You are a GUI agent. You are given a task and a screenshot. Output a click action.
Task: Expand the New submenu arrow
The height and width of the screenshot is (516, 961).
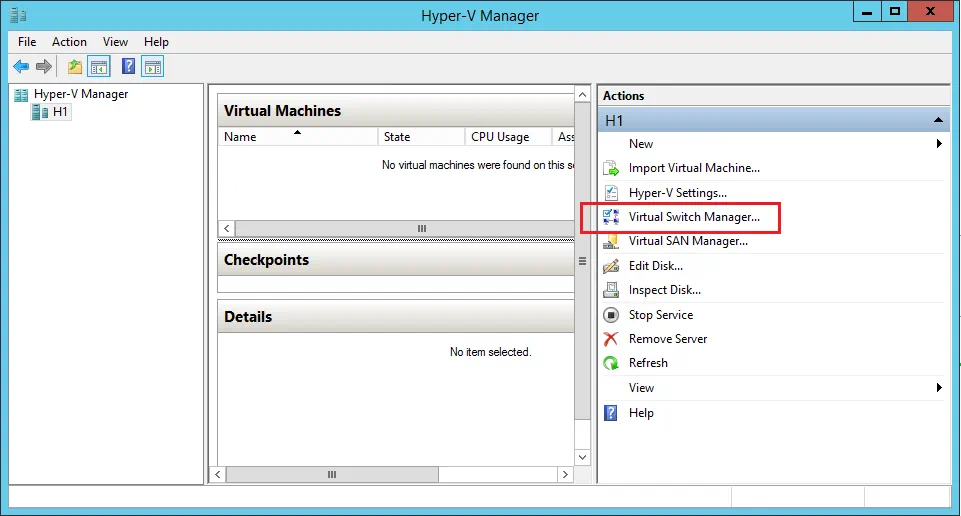(x=939, y=144)
